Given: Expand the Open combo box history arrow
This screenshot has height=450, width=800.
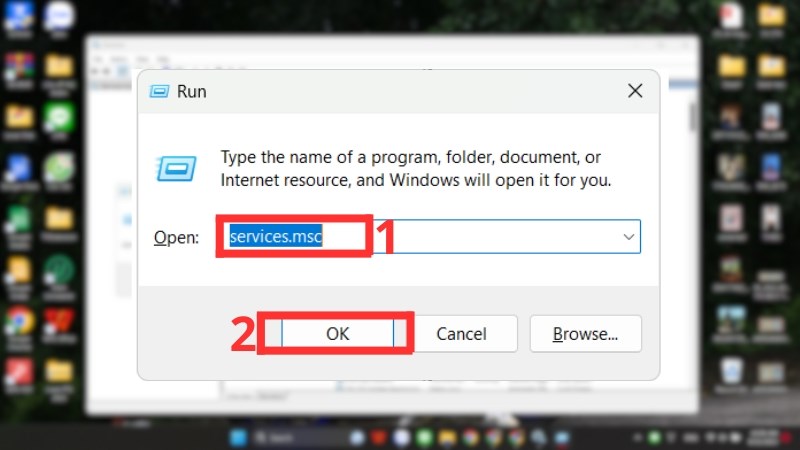Looking at the screenshot, I should coord(629,237).
